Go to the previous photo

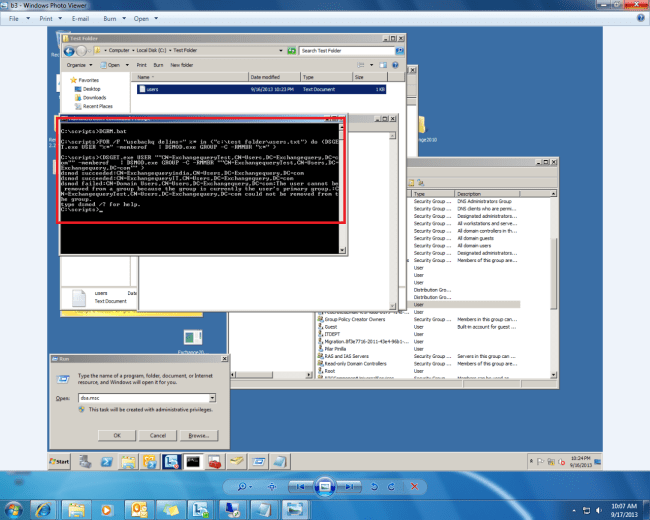300,485
